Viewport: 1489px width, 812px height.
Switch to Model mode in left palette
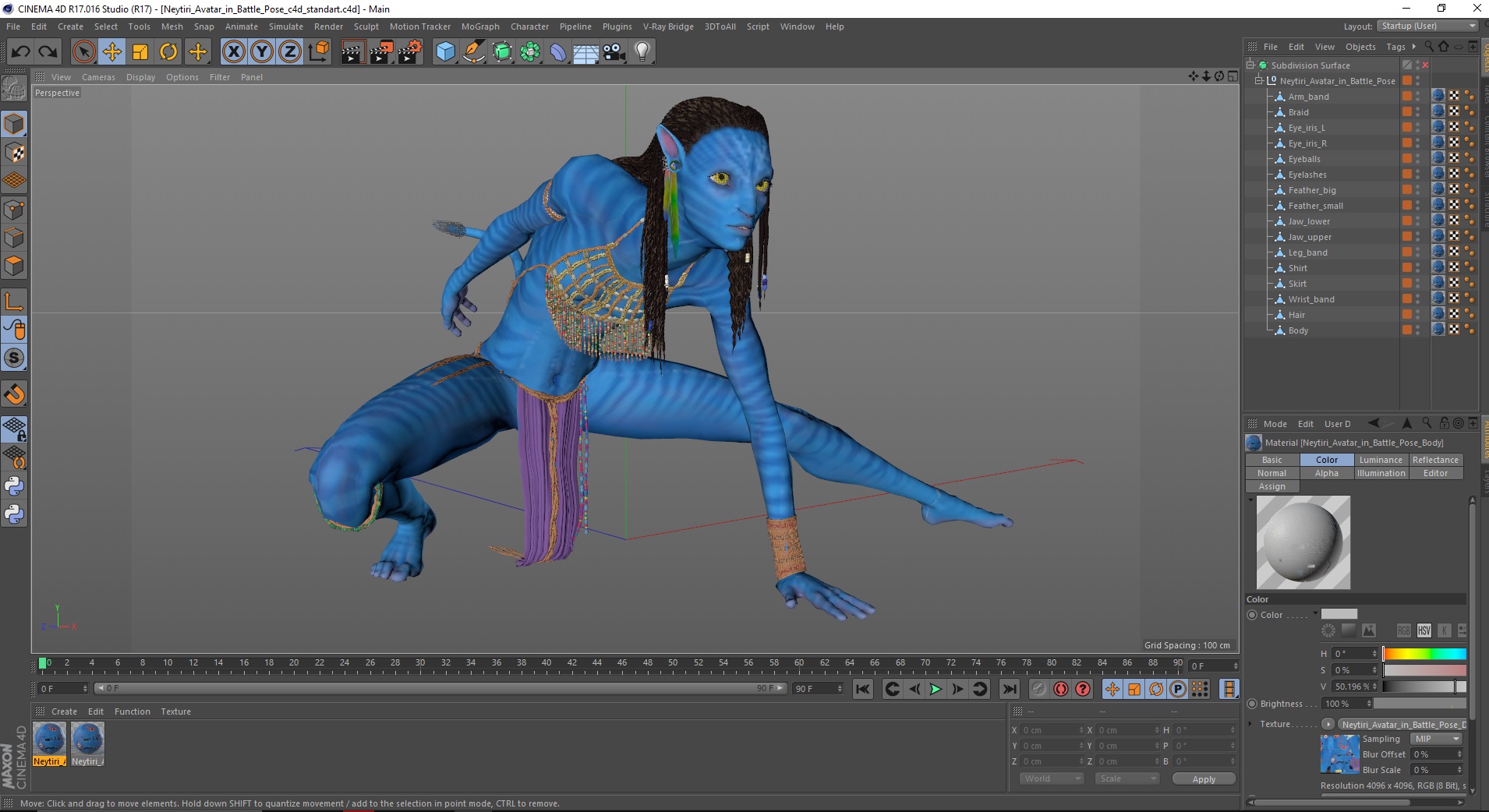click(x=14, y=125)
